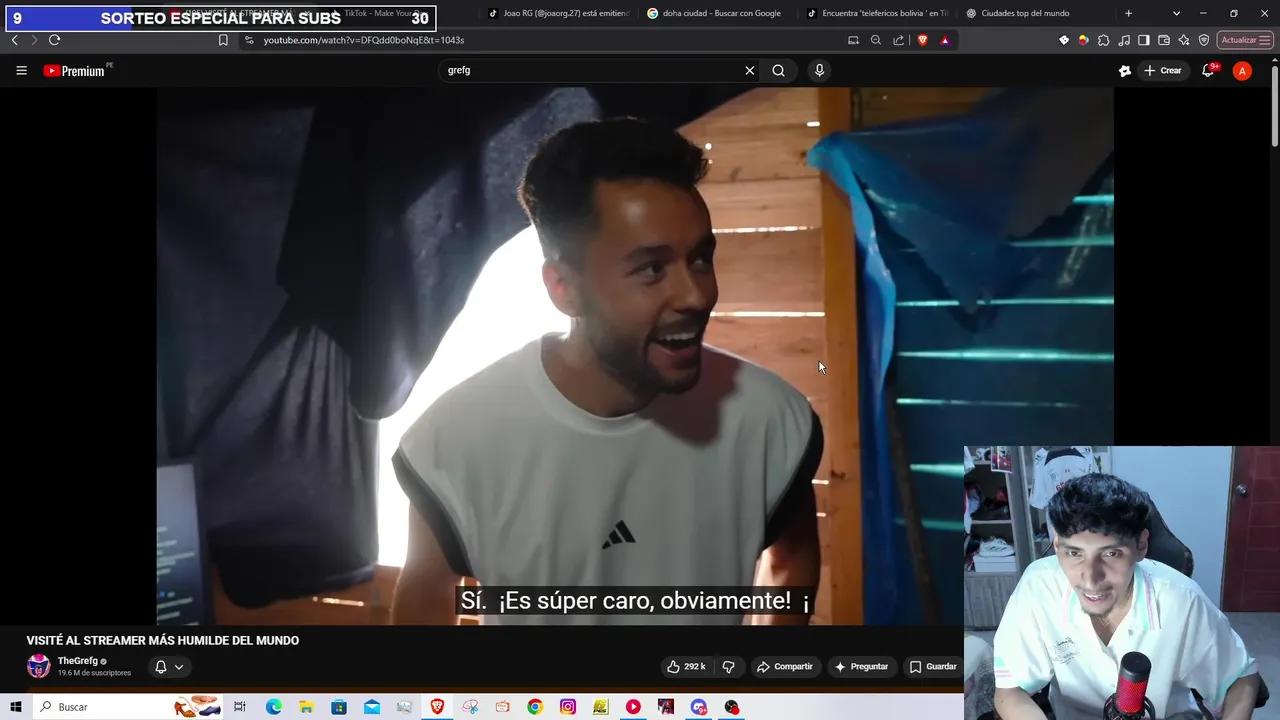Toggle the Brave sidebar panel
The height and width of the screenshot is (720, 1280).
pyautogui.click(x=1144, y=40)
